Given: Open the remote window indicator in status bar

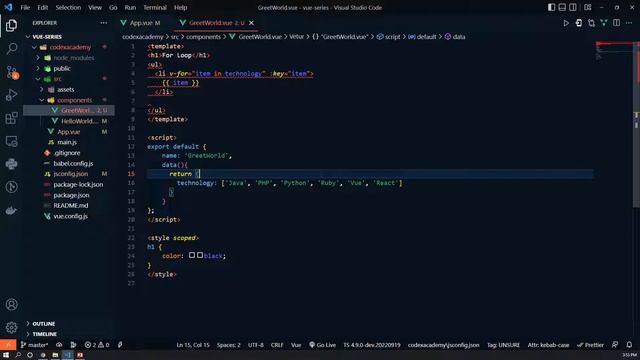Looking at the screenshot, I should tap(8, 345).
